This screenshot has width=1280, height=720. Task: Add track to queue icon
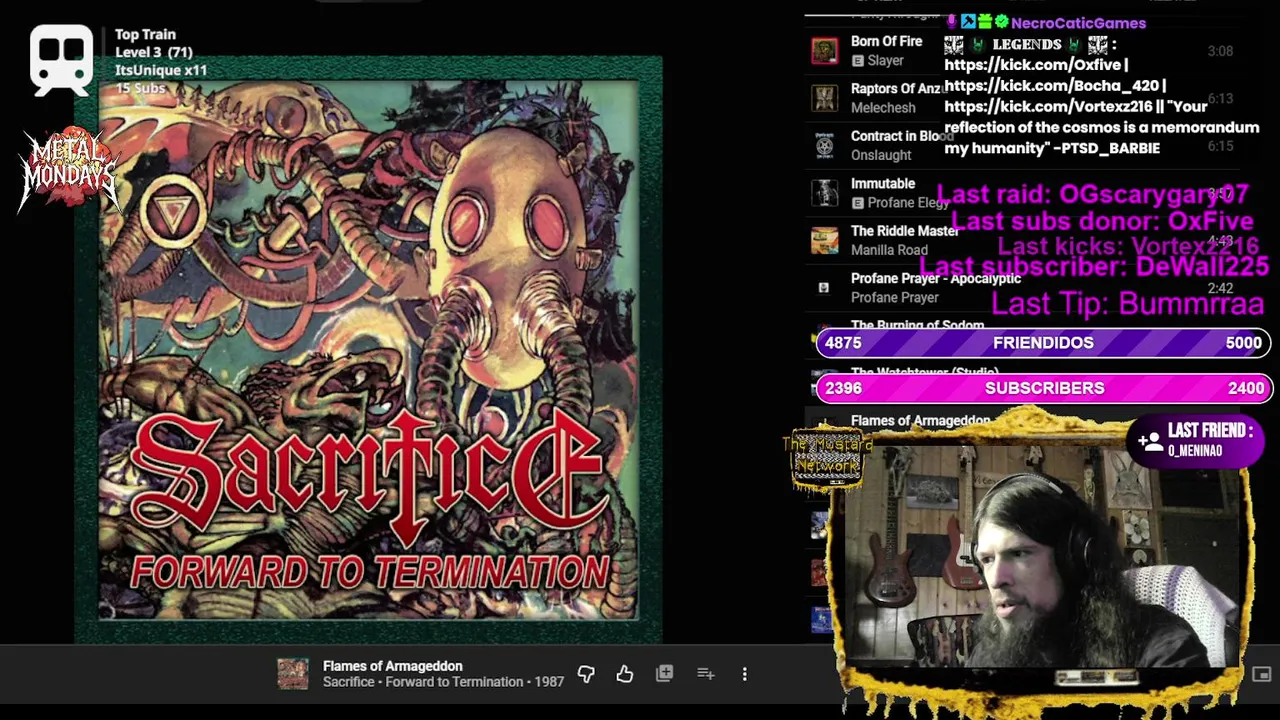coord(706,675)
